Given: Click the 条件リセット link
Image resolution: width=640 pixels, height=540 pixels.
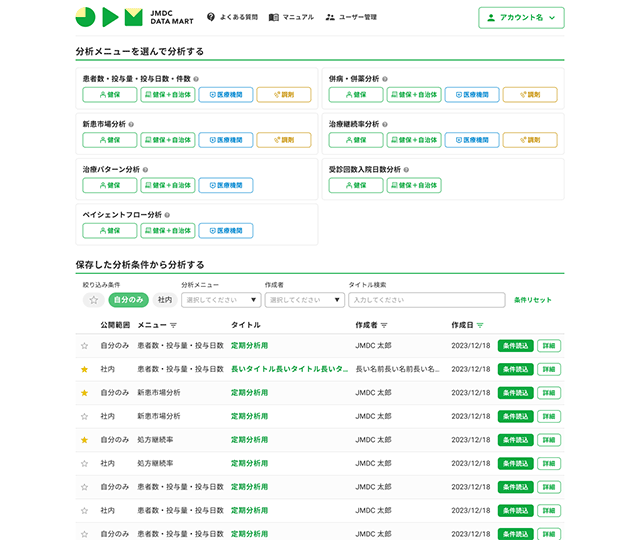Looking at the screenshot, I should point(532,300).
